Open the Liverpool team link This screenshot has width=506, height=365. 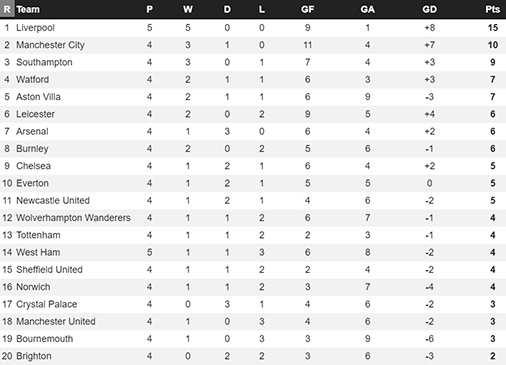[35, 28]
